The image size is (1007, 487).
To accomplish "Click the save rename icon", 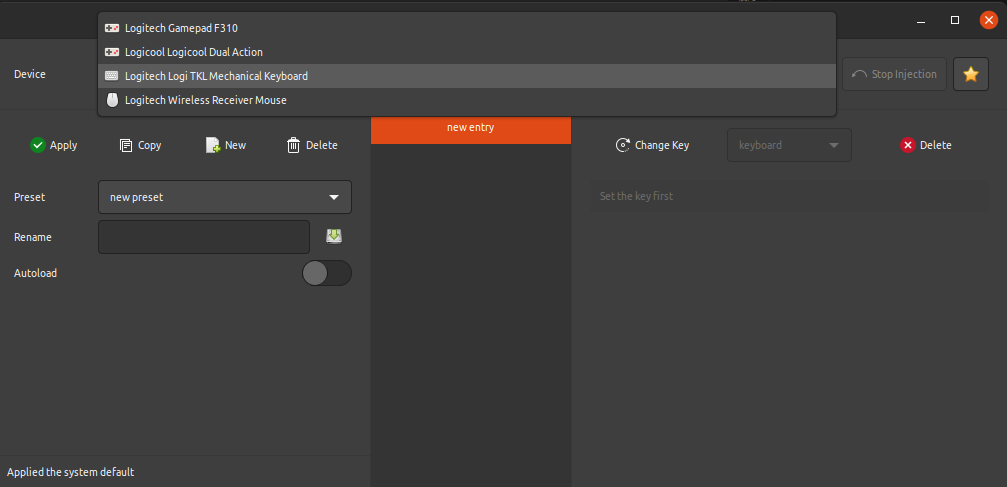I will [334, 236].
